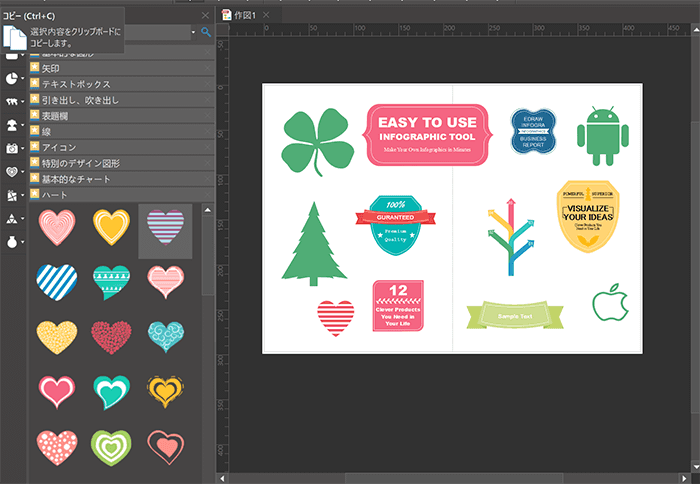The width and height of the screenshot is (700, 484).
Task: Pick the pink concentric heart shape
Action: point(57,228)
